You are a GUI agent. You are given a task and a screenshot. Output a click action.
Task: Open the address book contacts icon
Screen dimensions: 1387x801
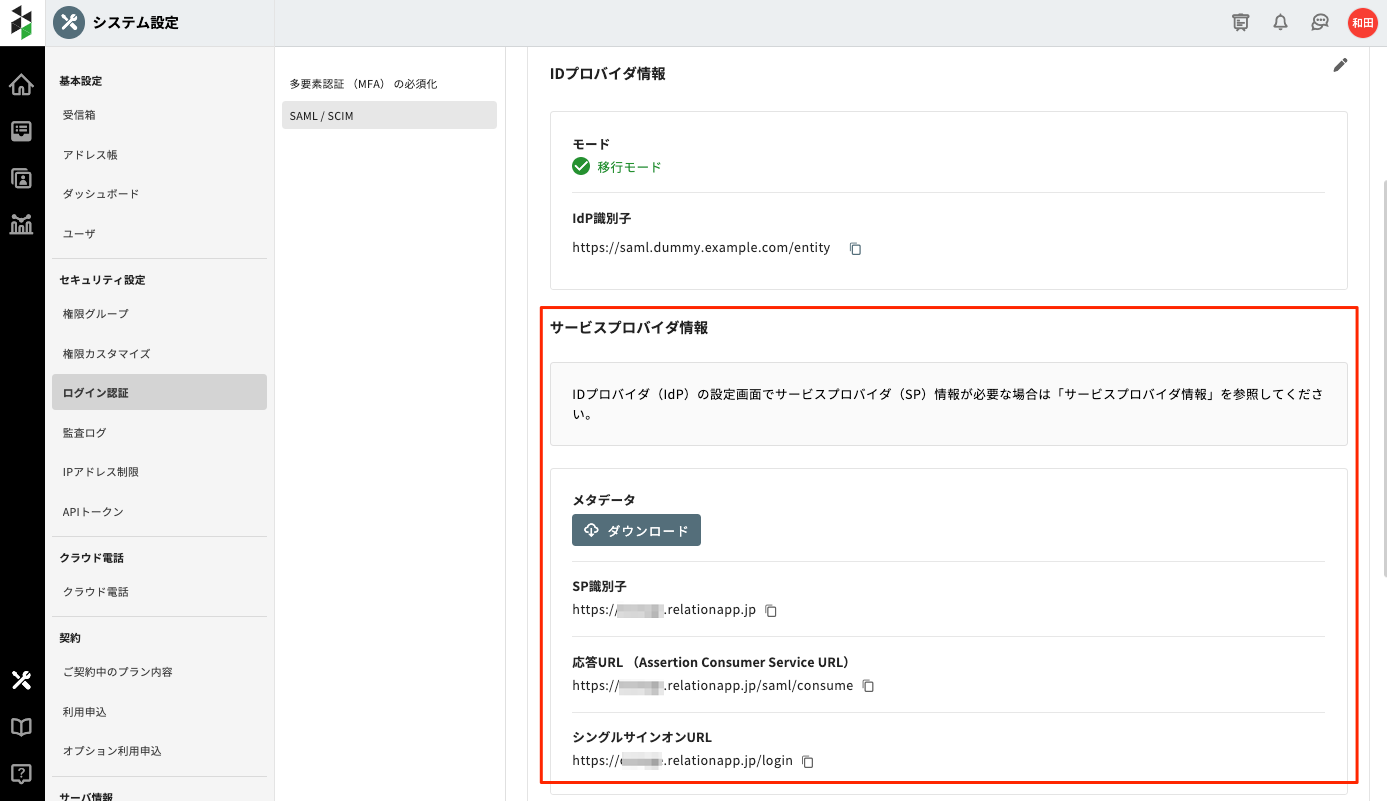[21, 178]
